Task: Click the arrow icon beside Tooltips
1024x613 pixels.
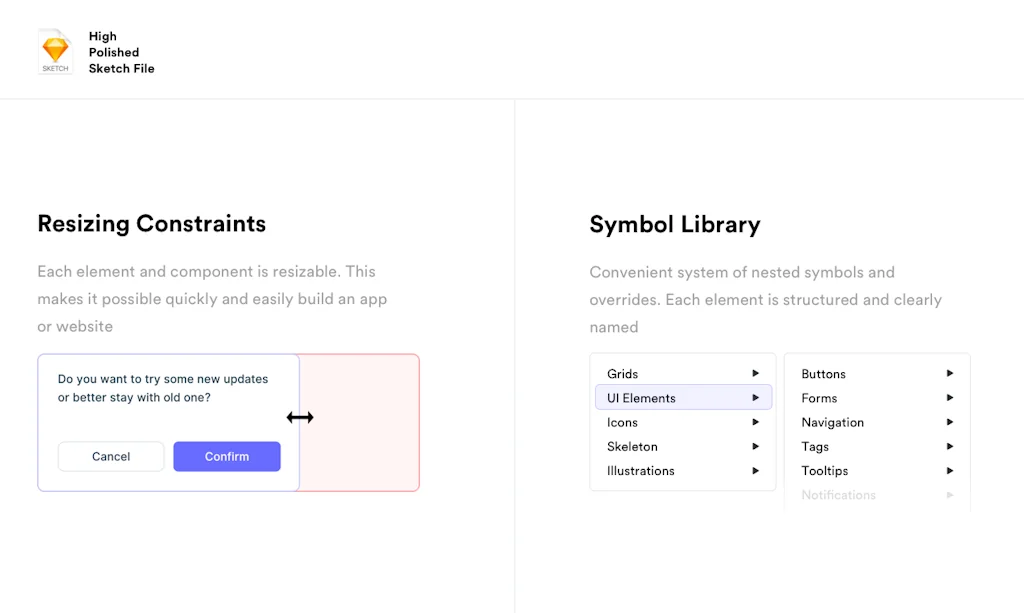Action: pos(949,470)
